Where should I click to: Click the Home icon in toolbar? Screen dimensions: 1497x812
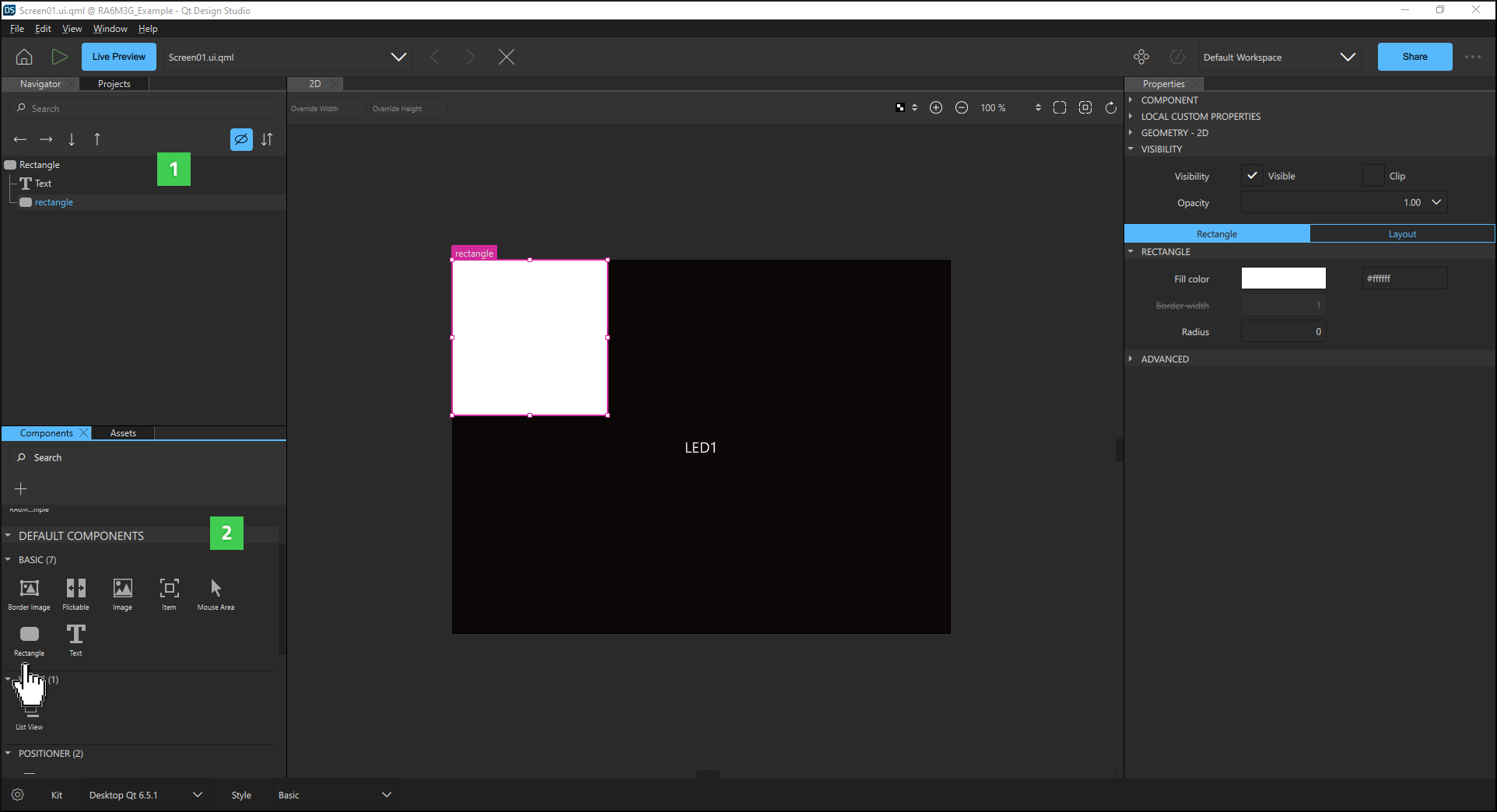coord(24,57)
